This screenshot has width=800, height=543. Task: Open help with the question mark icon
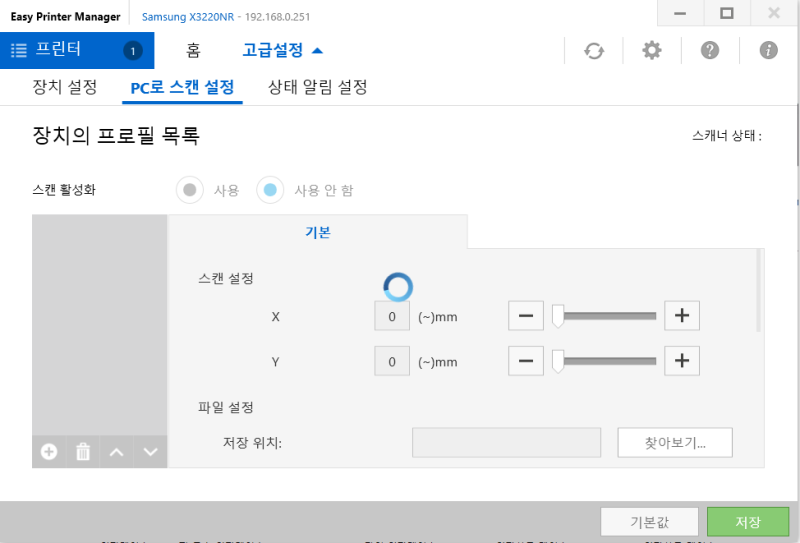click(710, 50)
